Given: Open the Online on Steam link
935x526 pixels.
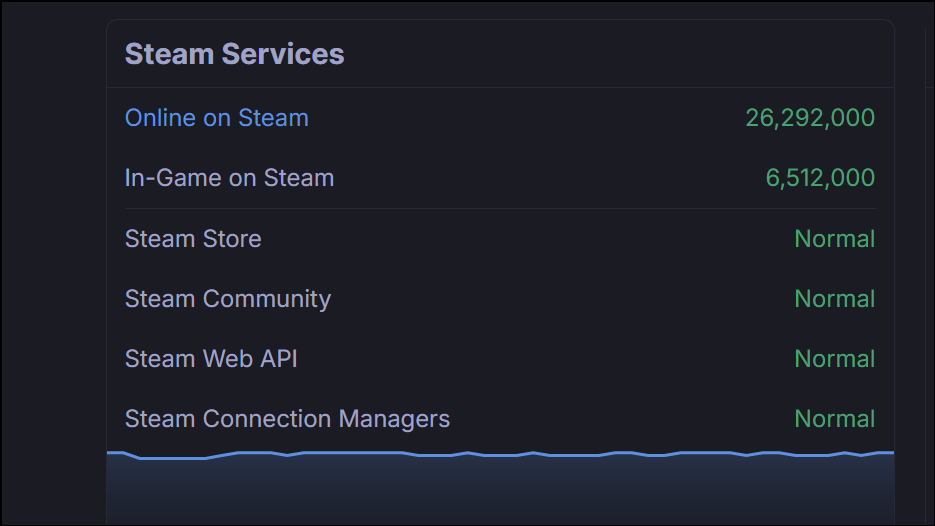Looking at the screenshot, I should (x=216, y=118).
